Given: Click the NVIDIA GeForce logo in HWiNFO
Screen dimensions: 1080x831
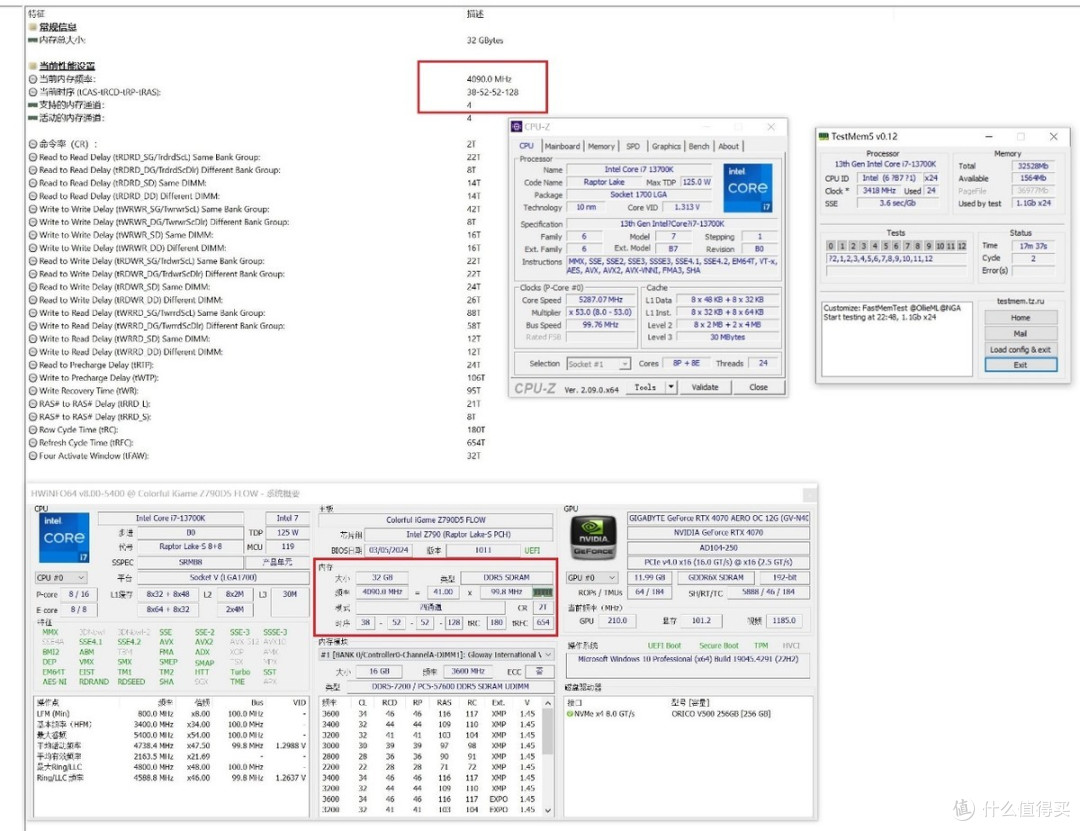Looking at the screenshot, I should pos(593,536).
